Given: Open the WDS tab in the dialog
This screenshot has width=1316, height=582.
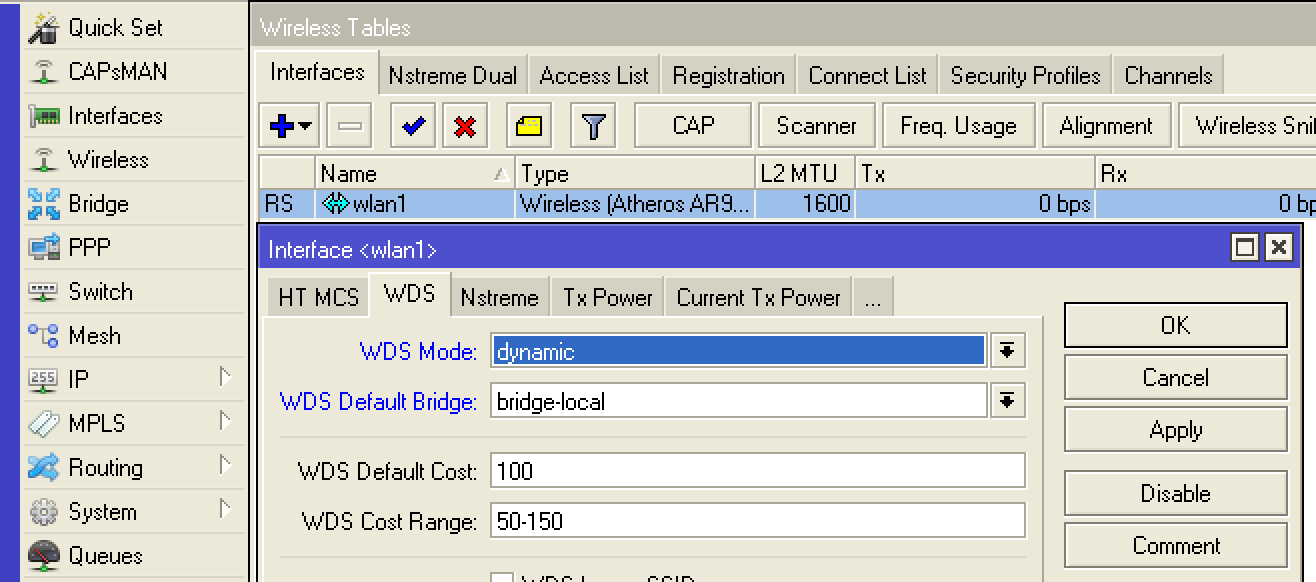Looking at the screenshot, I should point(410,294).
